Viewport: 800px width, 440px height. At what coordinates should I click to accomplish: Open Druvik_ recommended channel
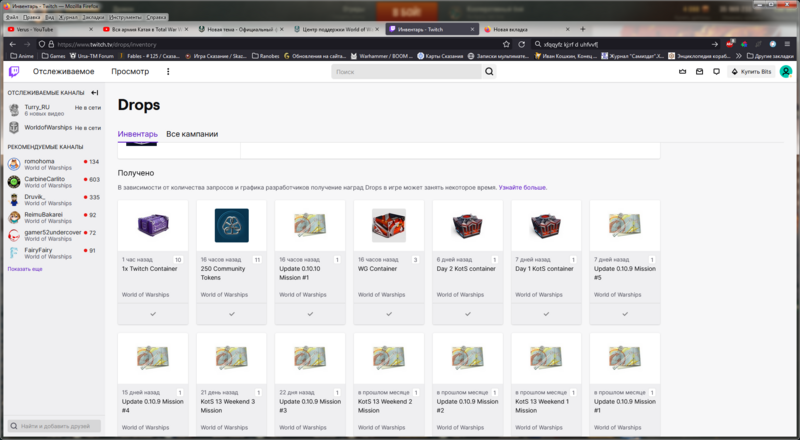tap(54, 200)
